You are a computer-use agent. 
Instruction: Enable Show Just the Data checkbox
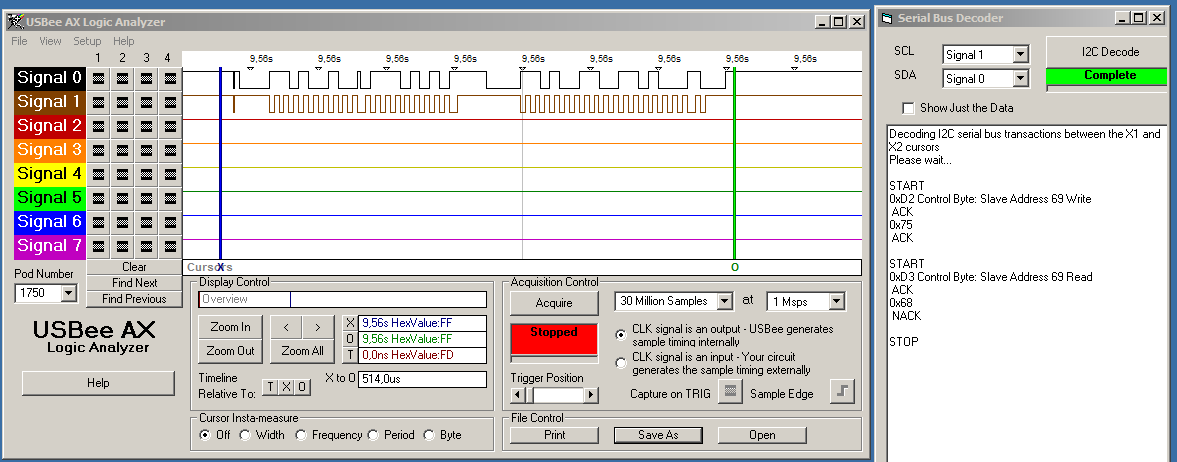click(x=908, y=108)
